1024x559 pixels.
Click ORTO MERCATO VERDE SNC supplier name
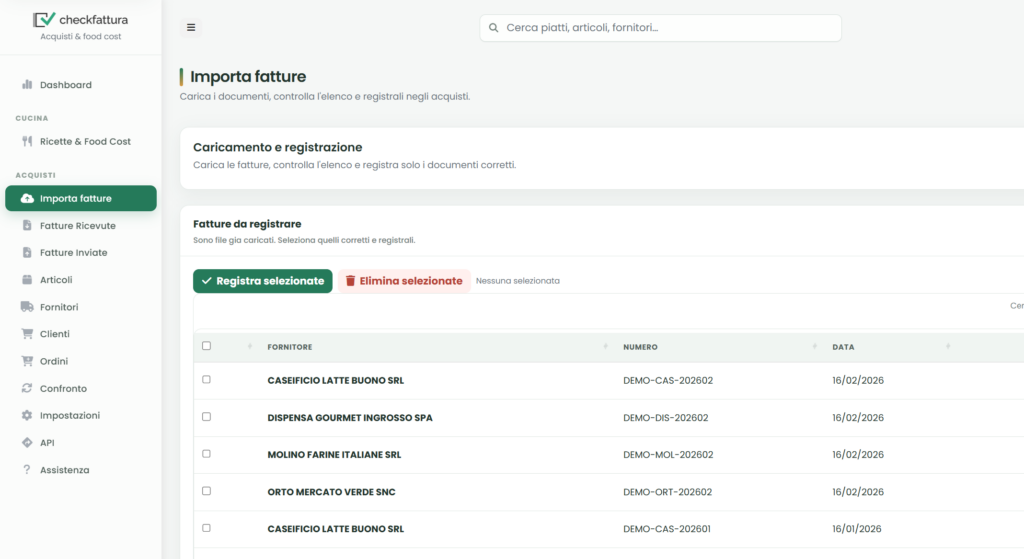(x=331, y=492)
